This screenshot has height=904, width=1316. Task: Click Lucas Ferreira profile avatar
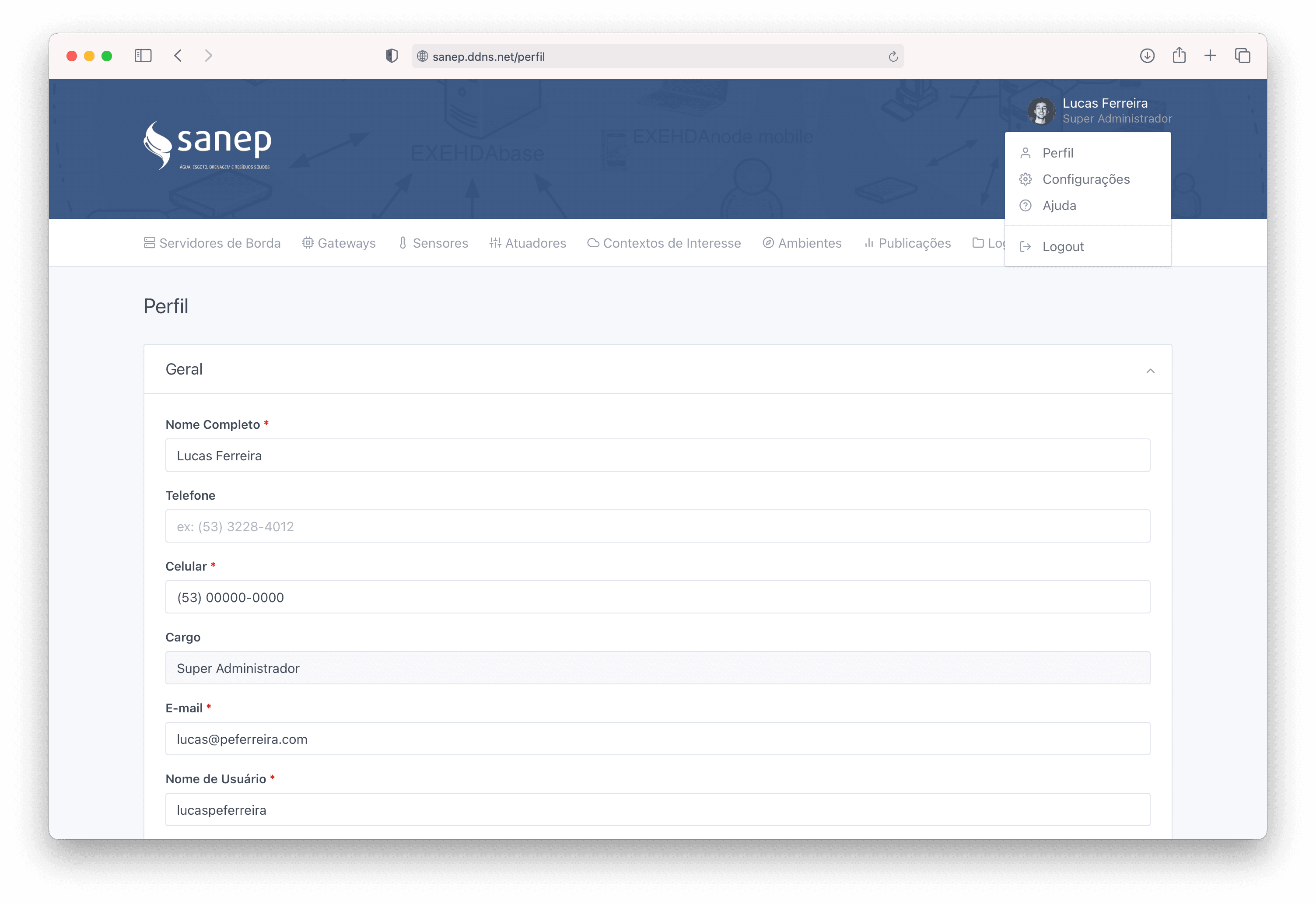point(1041,110)
